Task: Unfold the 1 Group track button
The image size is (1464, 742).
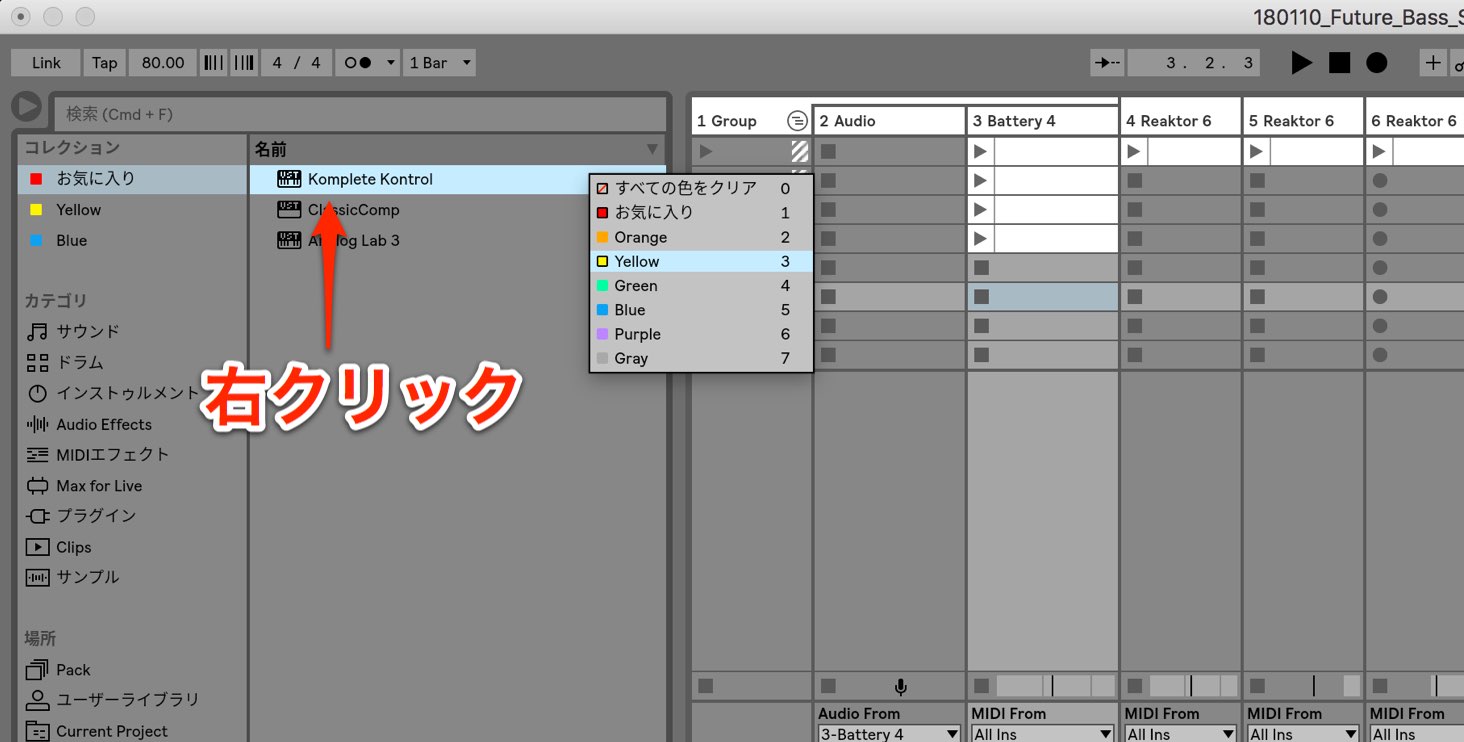Action: (x=797, y=121)
